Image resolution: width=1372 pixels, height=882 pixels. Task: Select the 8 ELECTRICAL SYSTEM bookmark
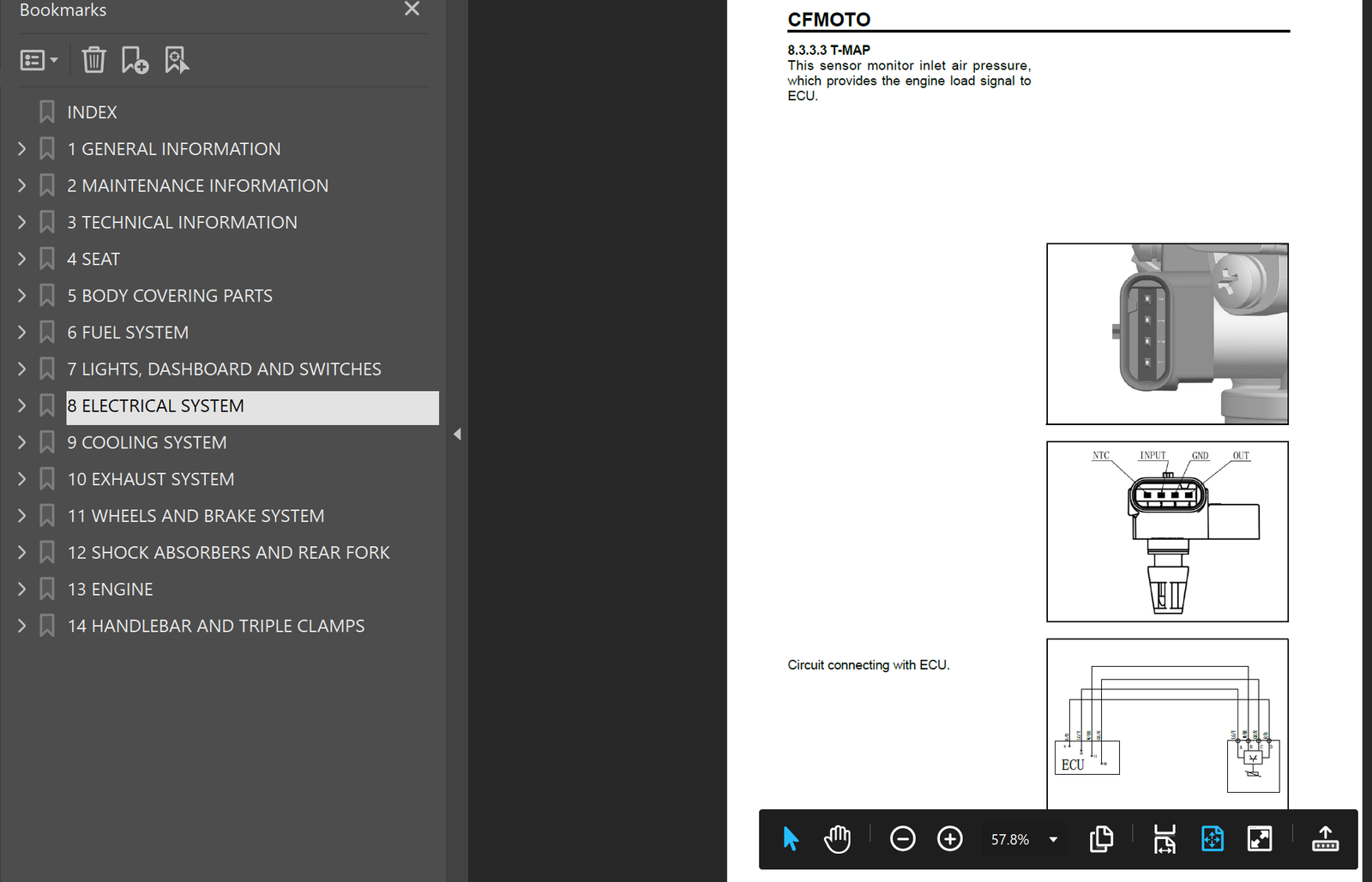(252, 406)
